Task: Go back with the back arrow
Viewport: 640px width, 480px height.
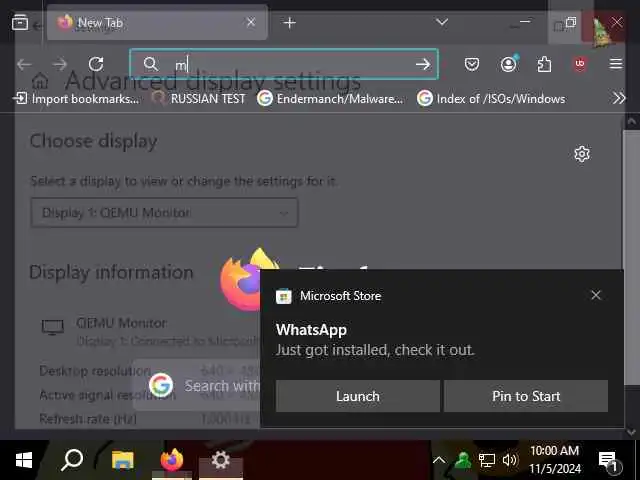Action: 24,64
